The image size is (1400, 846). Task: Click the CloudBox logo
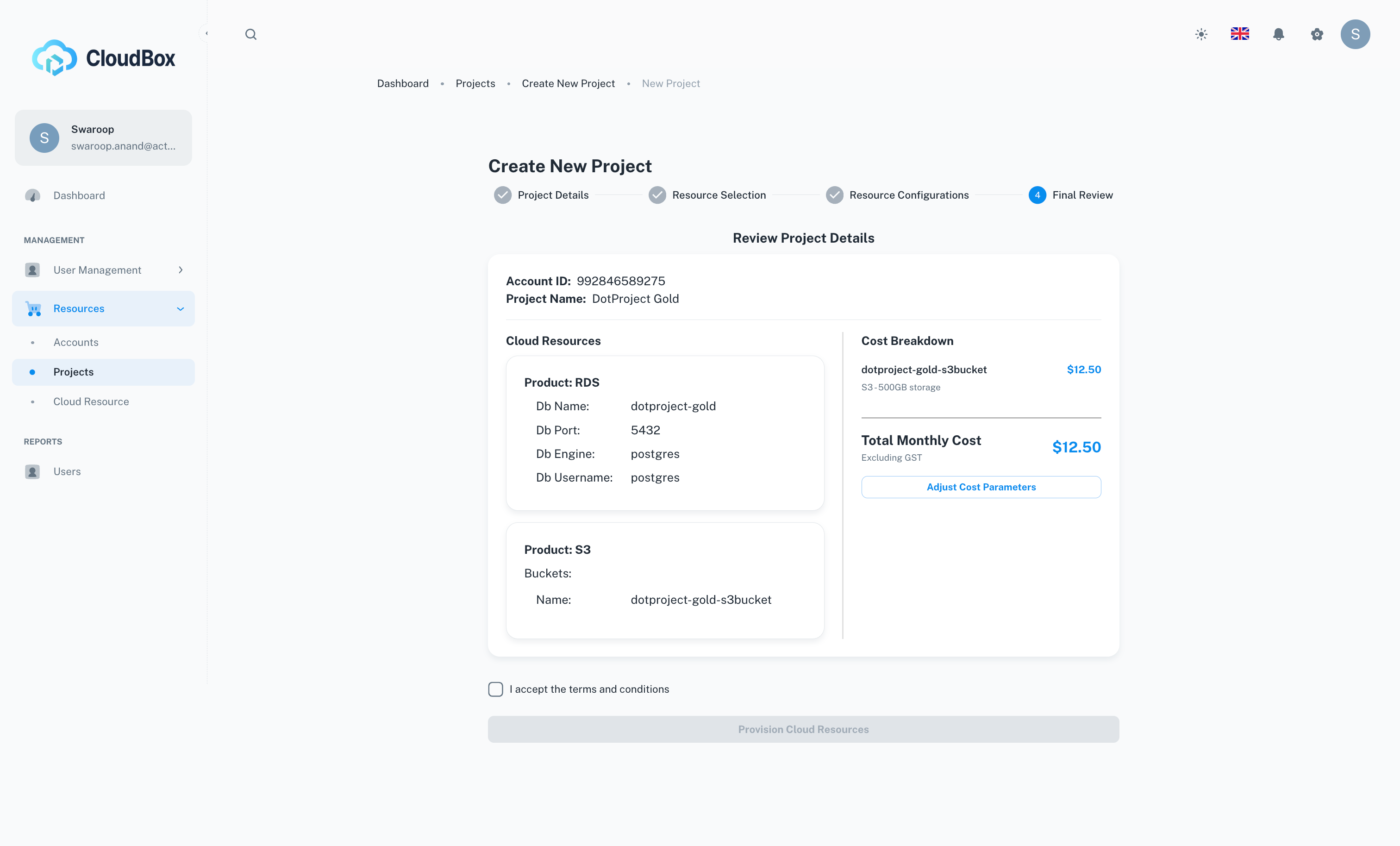coord(103,58)
